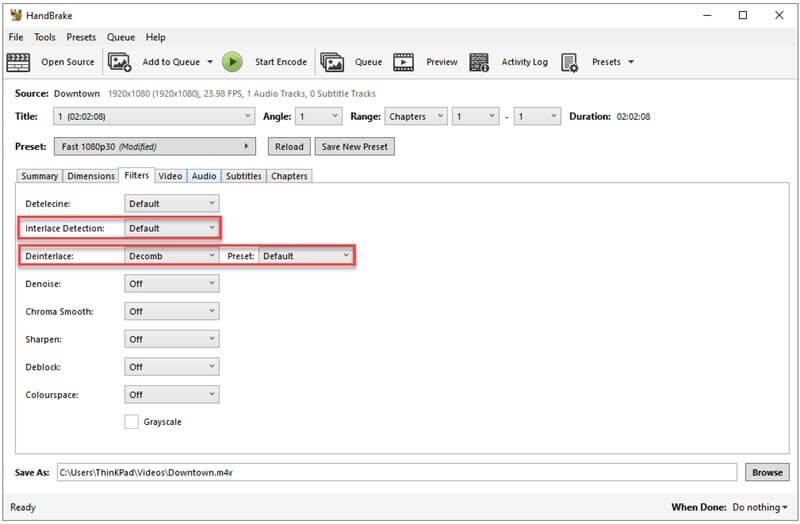The width and height of the screenshot is (800, 524).
Task: Open the Range Chapters dropdown
Action: pos(416,116)
